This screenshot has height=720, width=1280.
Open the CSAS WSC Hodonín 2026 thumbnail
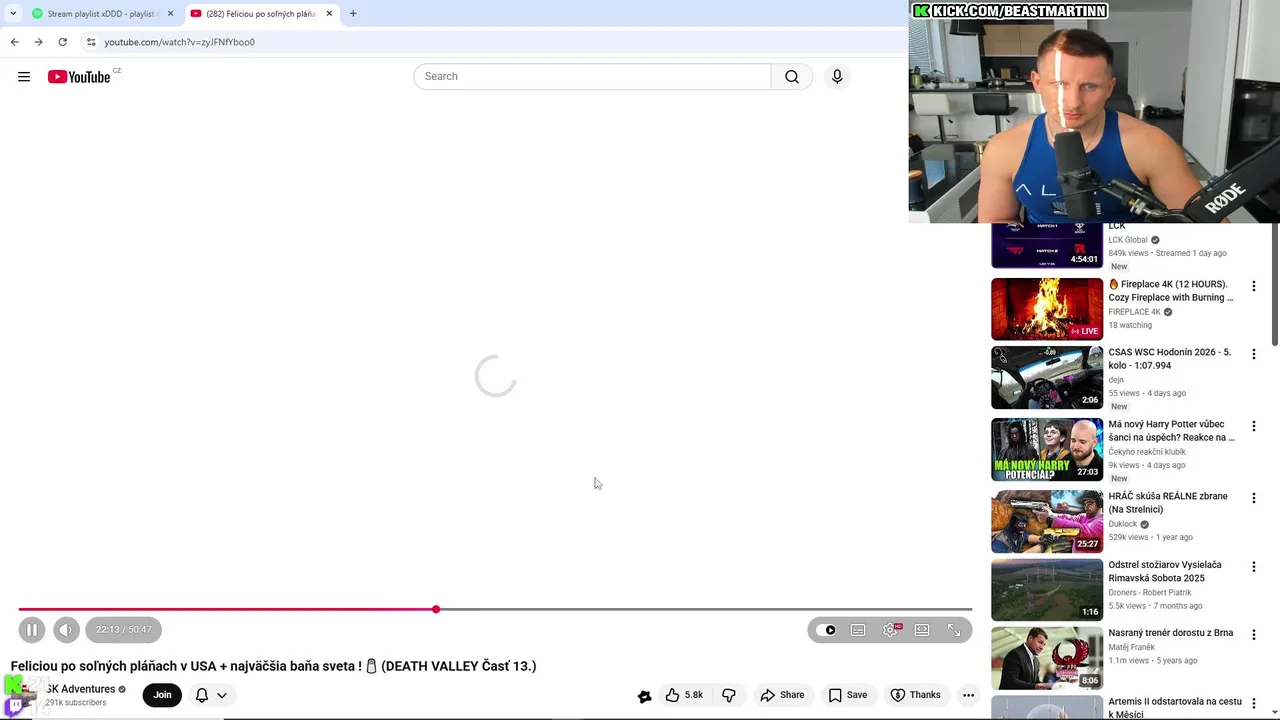point(1047,378)
